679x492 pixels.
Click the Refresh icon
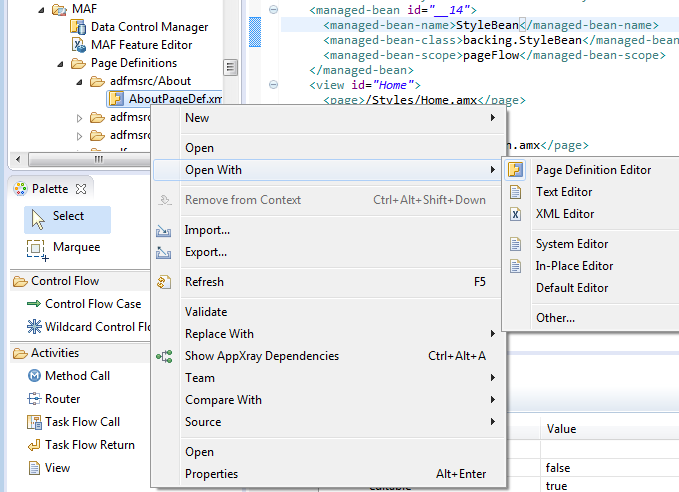pyautogui.click(x=164, y=282)
